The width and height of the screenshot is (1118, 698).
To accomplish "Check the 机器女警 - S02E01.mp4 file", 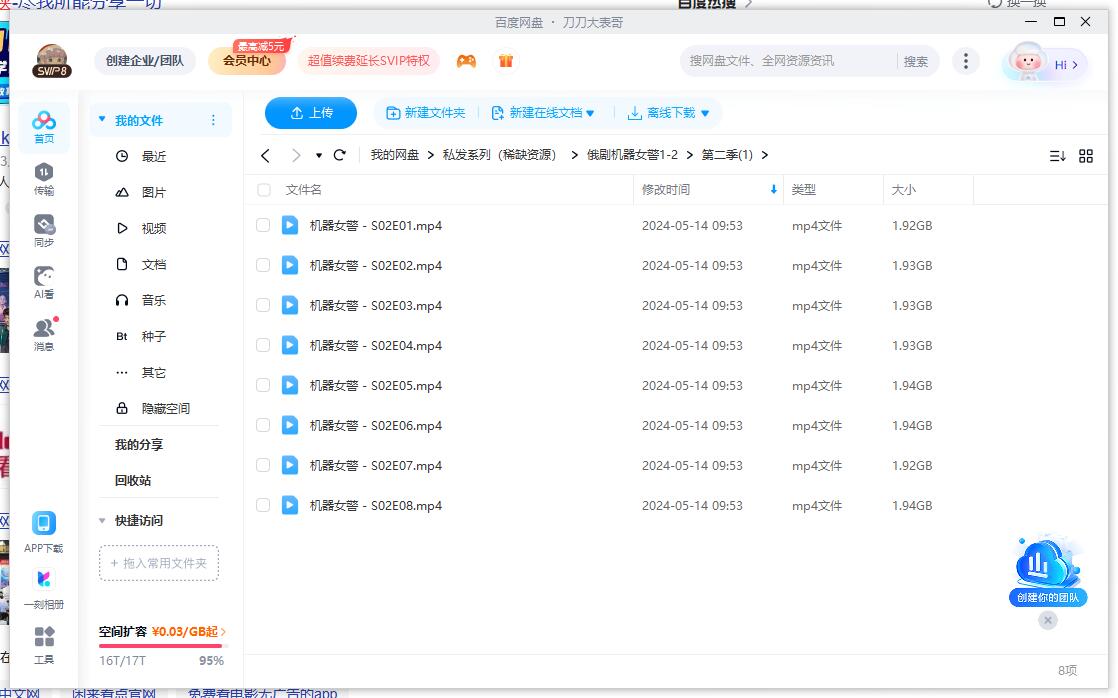I will (263, 225).
